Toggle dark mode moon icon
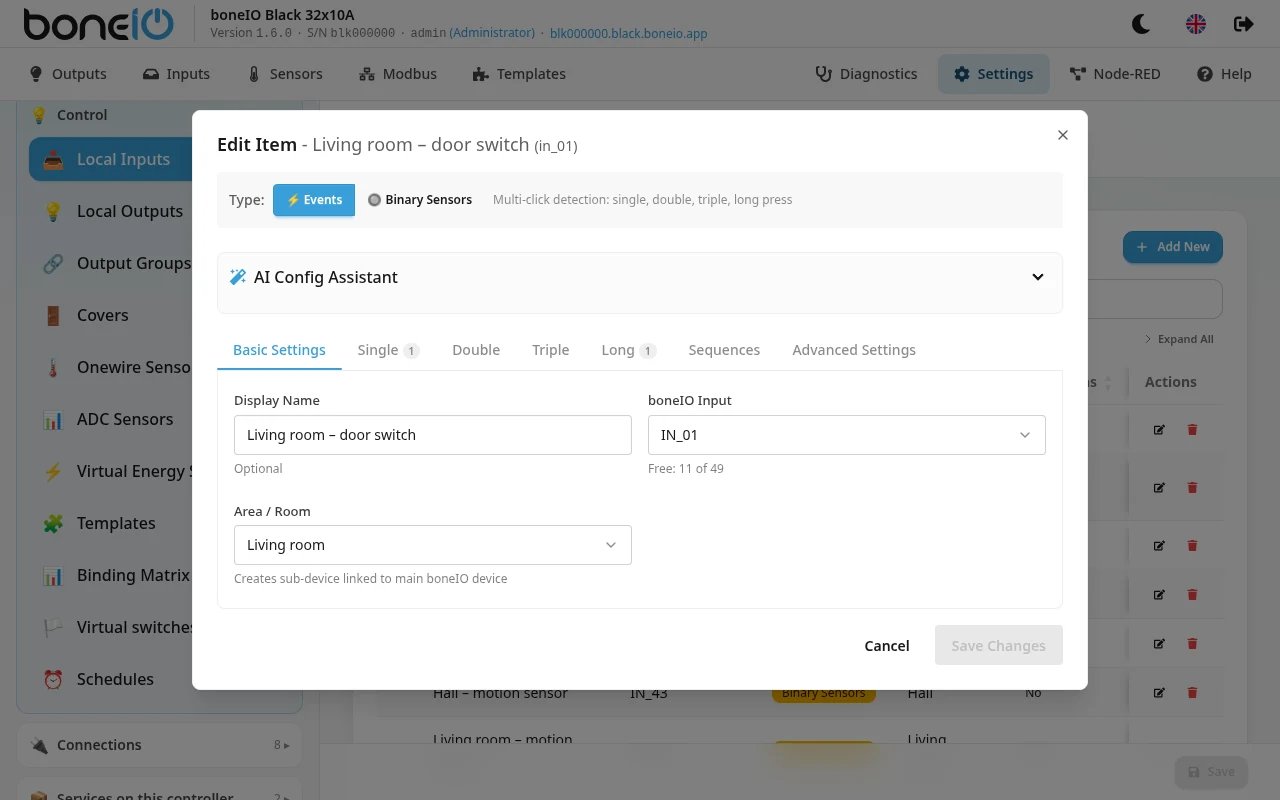Screen dimensions: 1280x800 click(x=1141, y=24)
